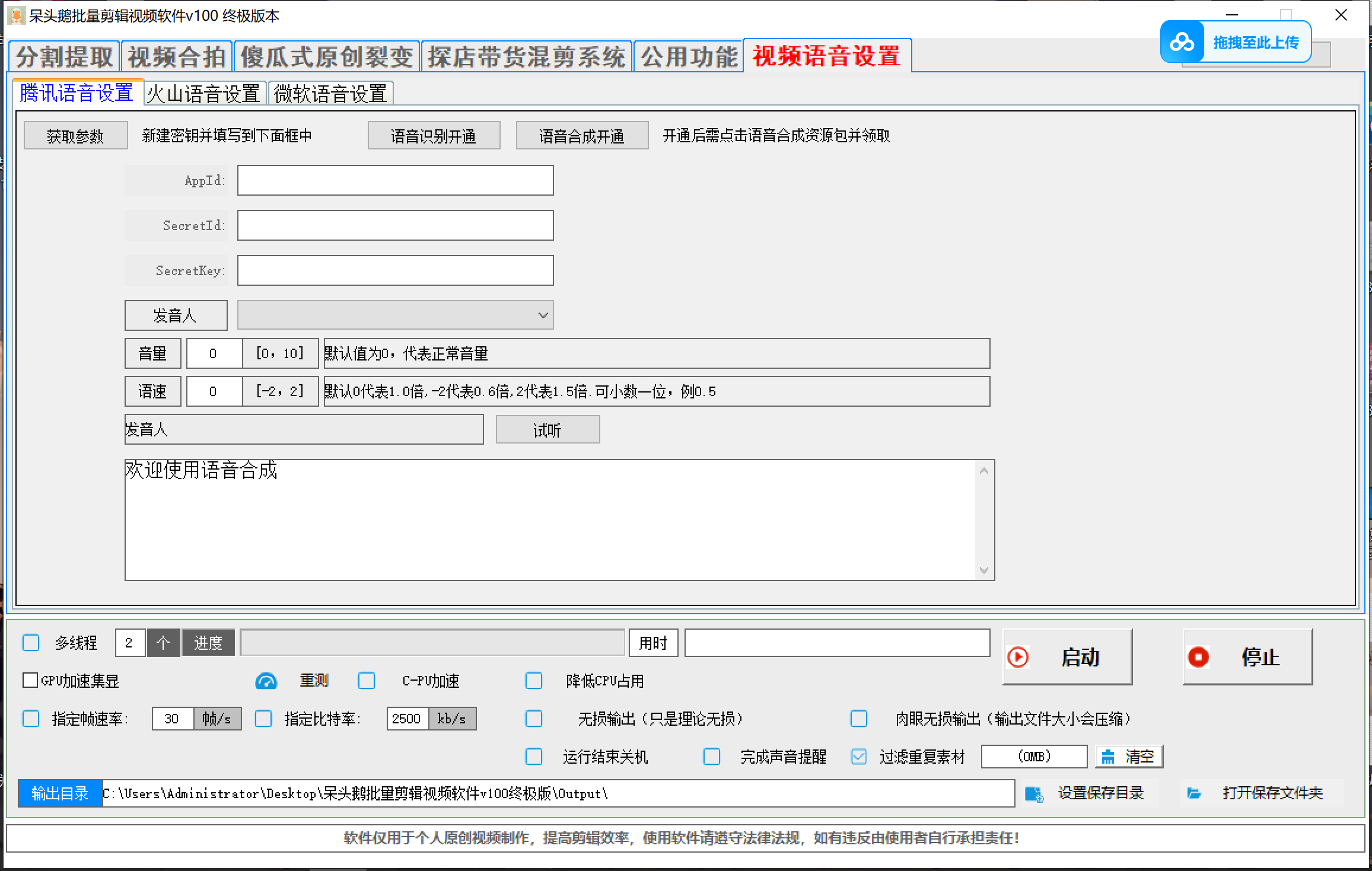
Task: Open the 探店带货混剪系统 tab
Action: tap(526, 58)
